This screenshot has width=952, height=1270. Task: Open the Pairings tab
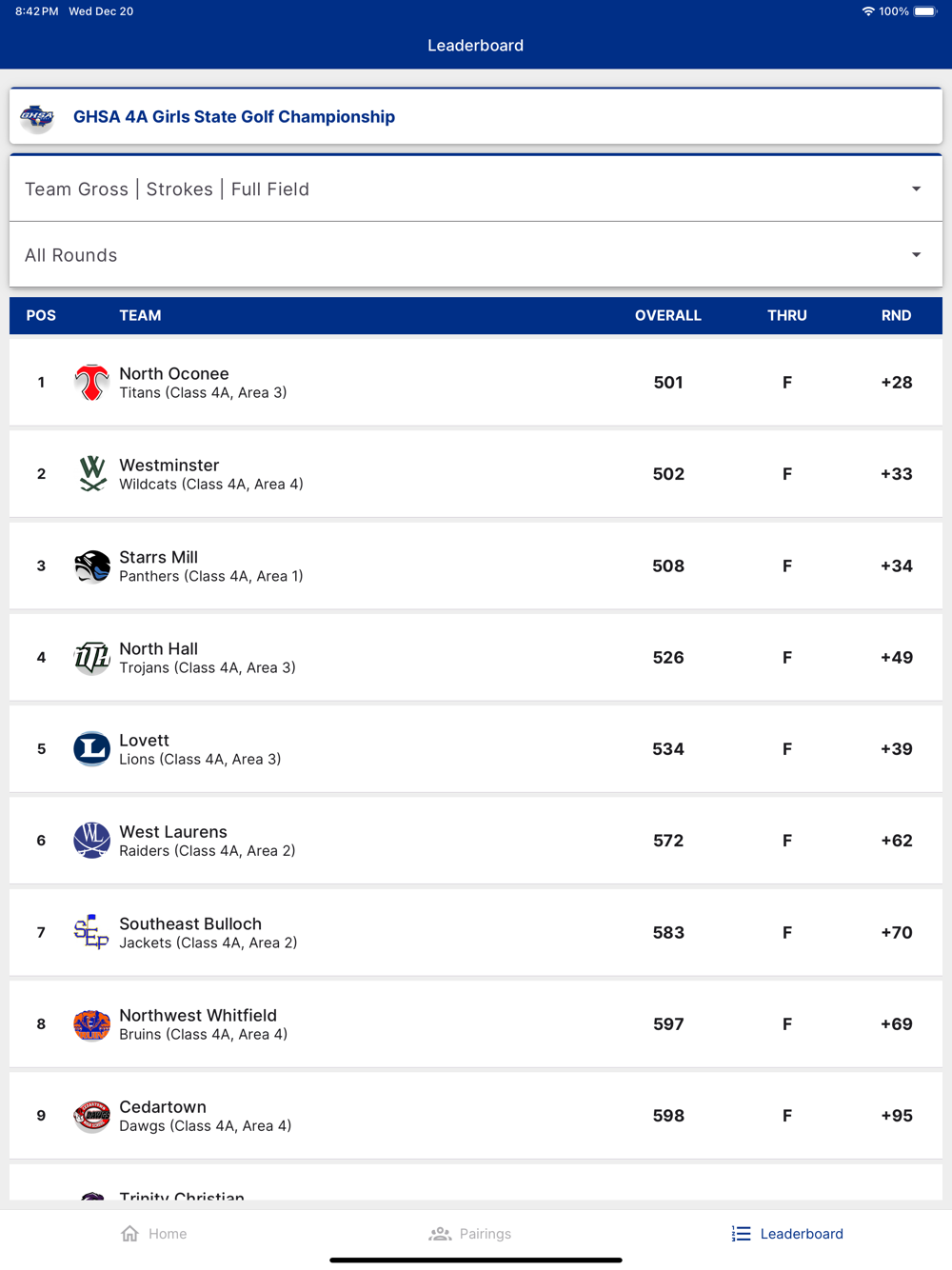tap(470, 1234)
